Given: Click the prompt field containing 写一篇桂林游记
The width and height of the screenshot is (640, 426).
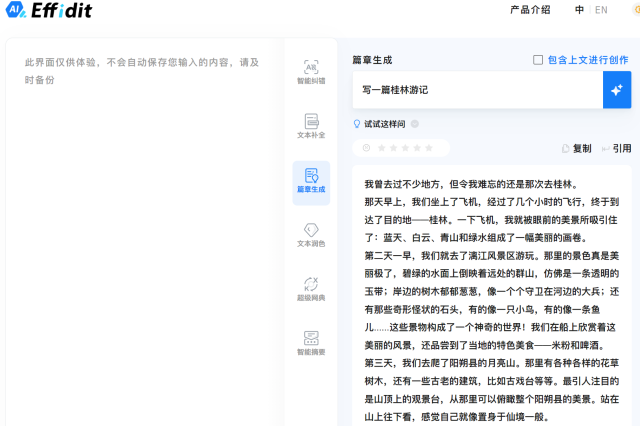Looking at the screenshot, I should [476, 90].
